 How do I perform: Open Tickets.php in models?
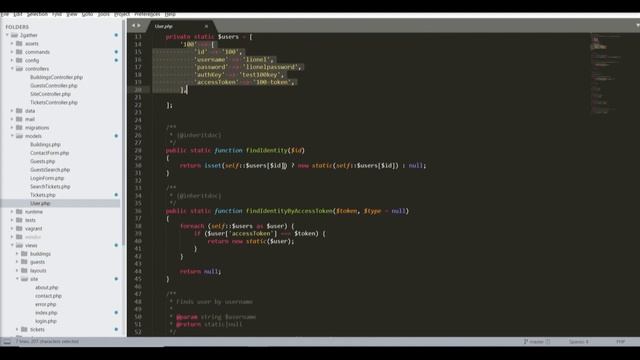pyautogui.click(x=42, y=195)
